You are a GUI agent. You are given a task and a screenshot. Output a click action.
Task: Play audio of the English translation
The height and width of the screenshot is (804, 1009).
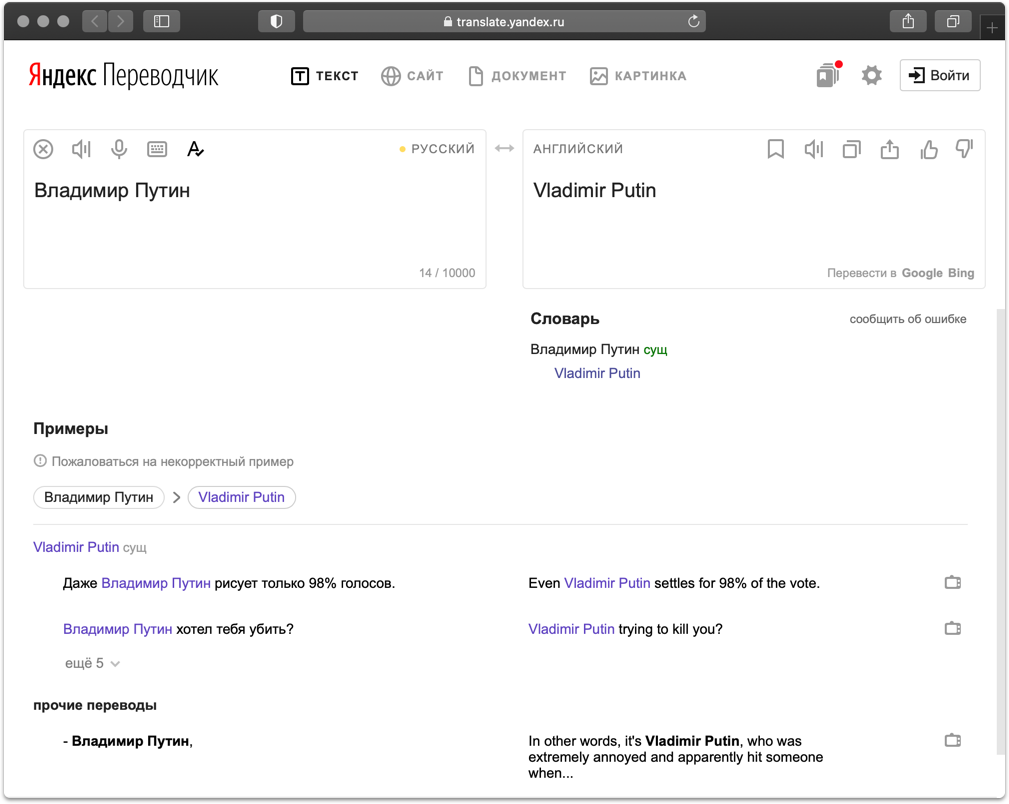coord(814,149)
